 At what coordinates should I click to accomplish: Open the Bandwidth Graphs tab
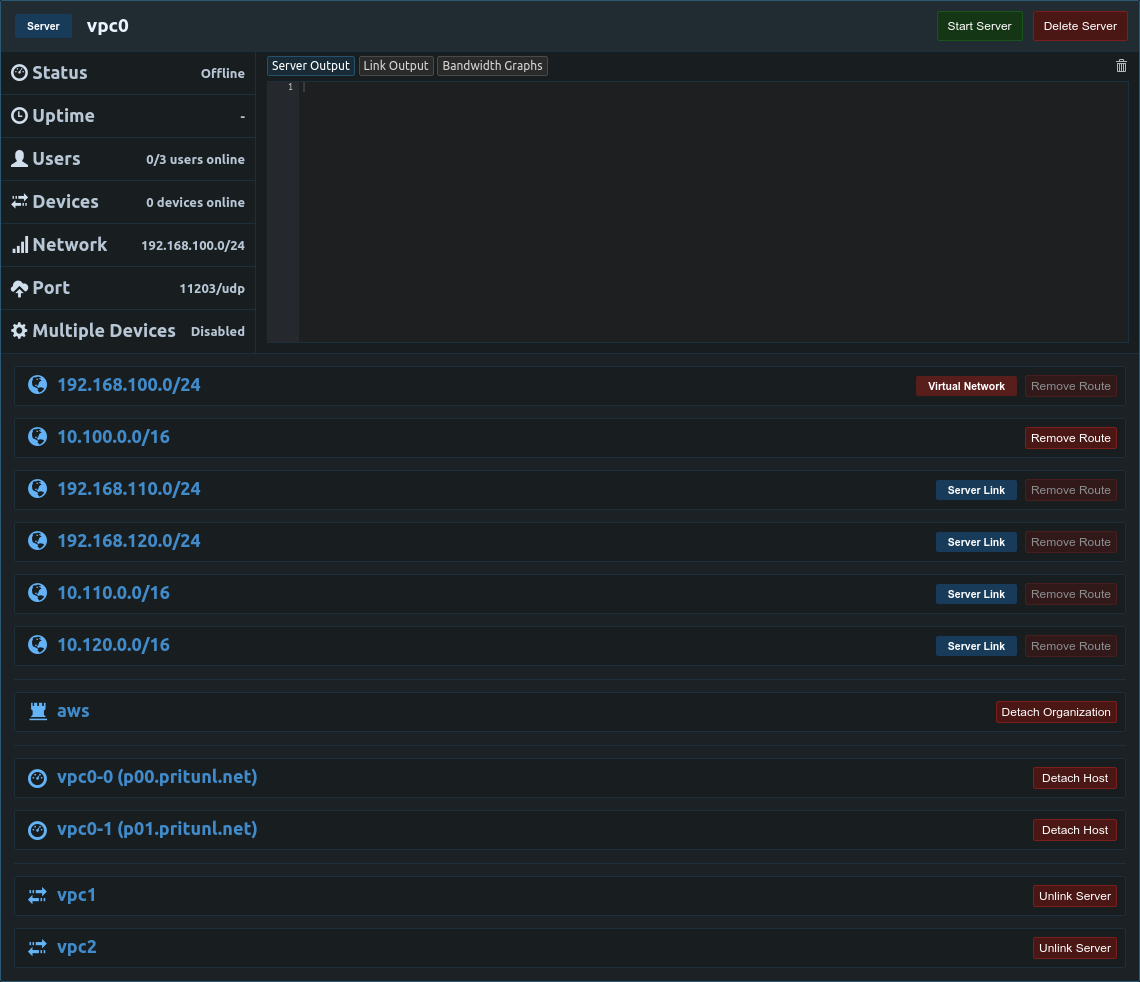click(x=492, y=66)
